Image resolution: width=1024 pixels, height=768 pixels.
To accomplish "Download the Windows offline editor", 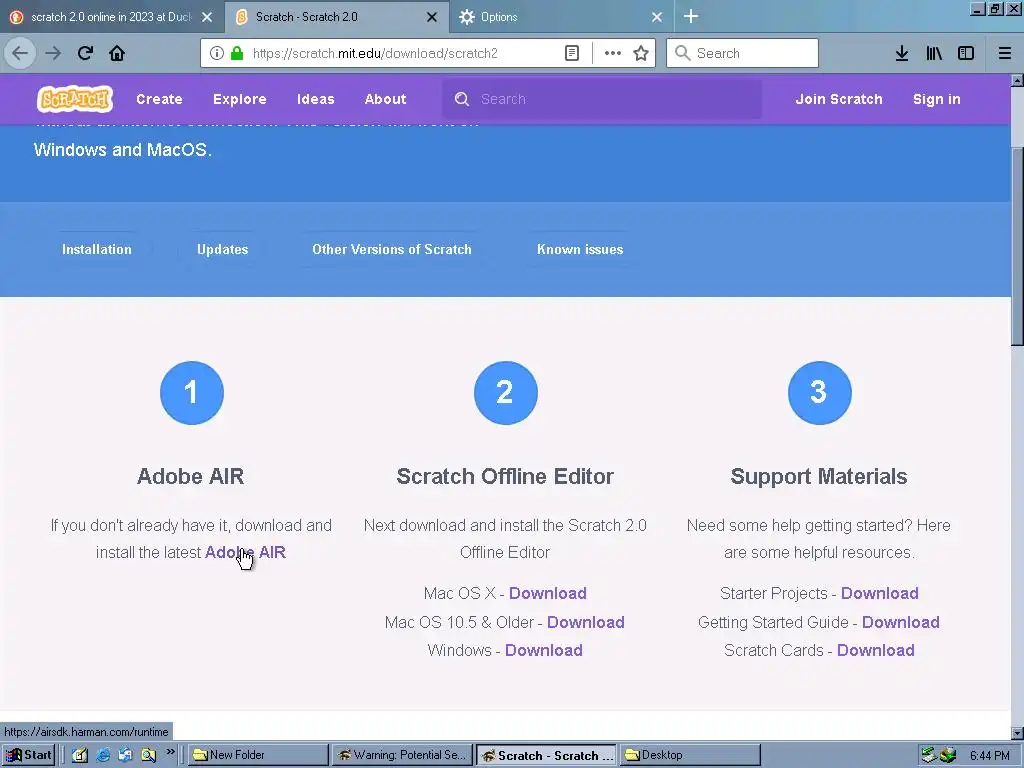I will (x=543, y=650).
